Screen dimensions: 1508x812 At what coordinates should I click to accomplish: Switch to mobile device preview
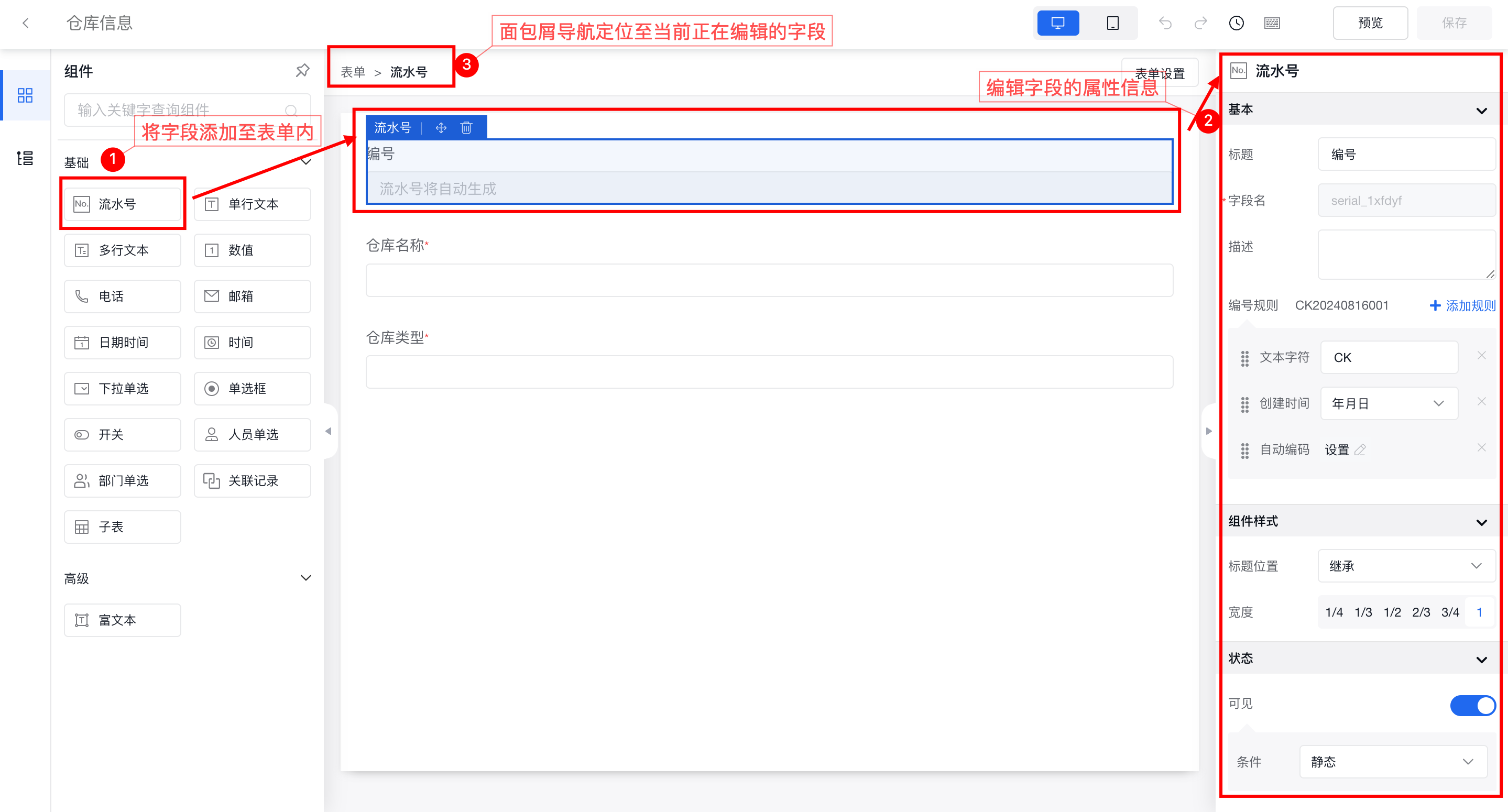pos(1112,24)
